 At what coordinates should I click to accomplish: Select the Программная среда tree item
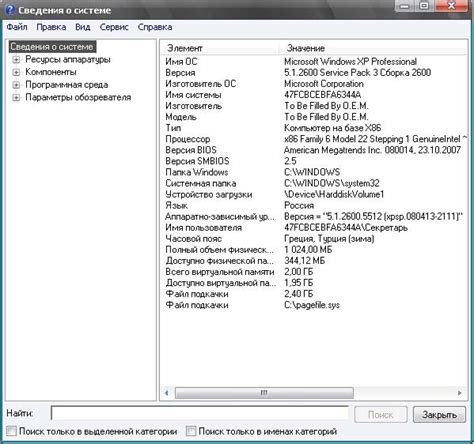coord(67,85)
